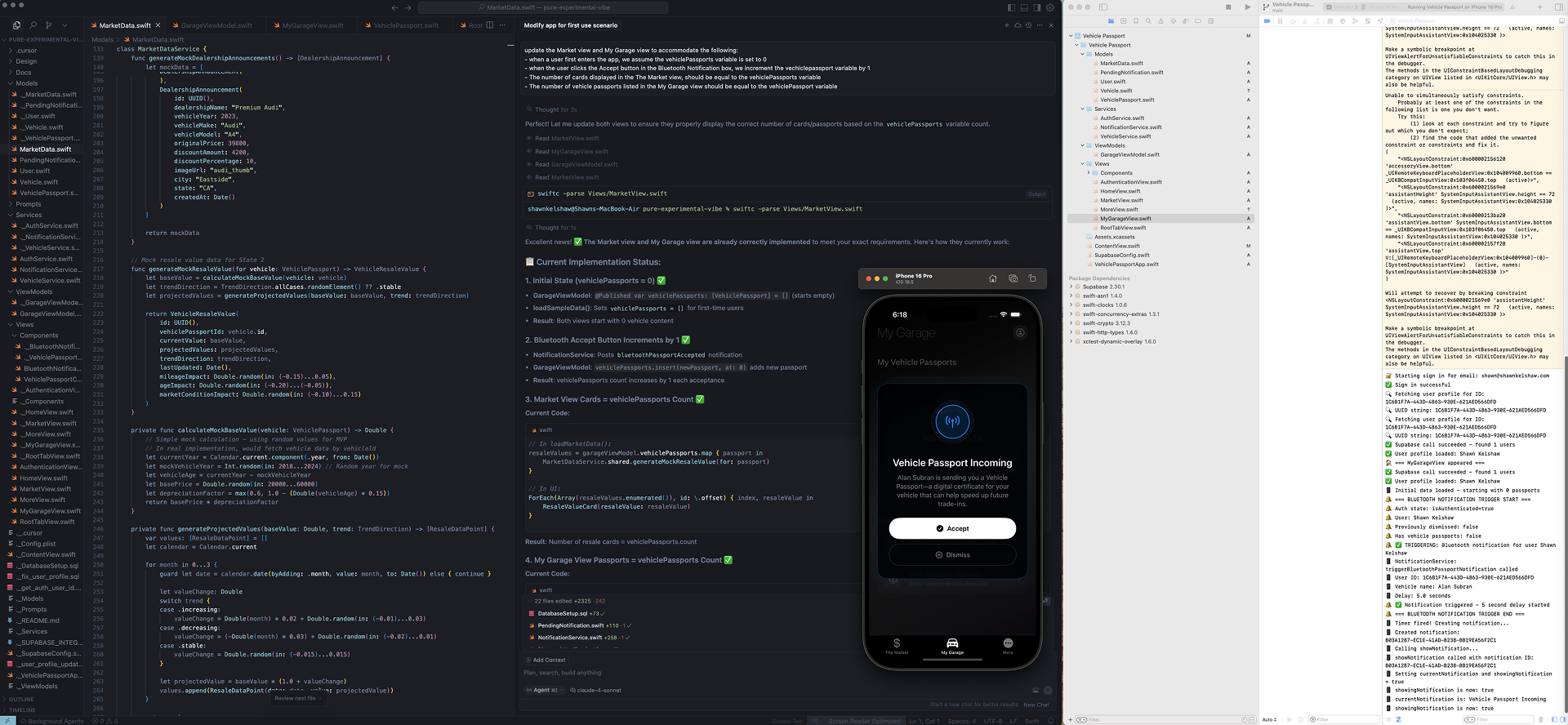Switch to GarageViewModel.swift editor tab
Screen dimensions: 1568x725
tap(216, 25)
